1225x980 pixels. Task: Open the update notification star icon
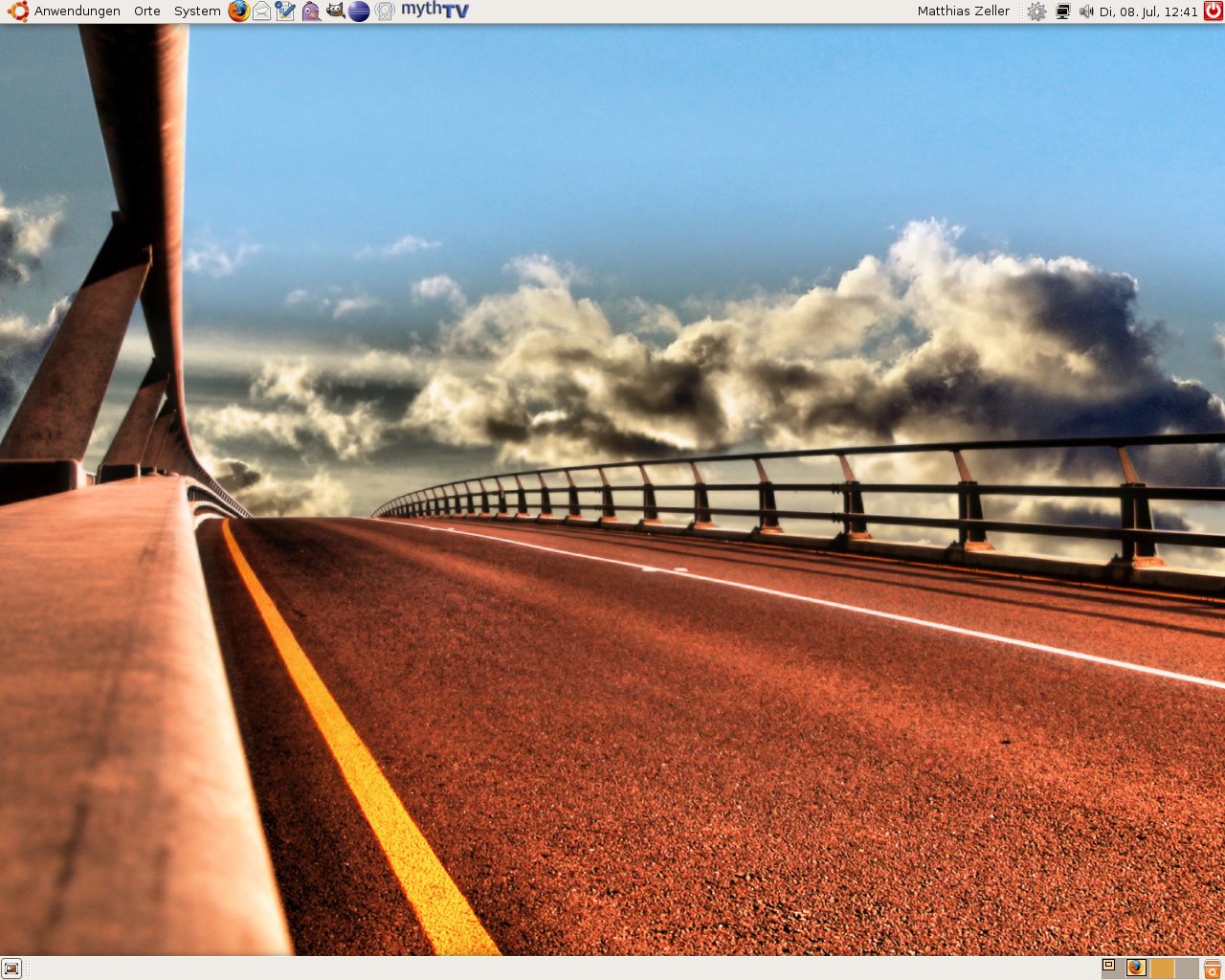pos(1036,11)
